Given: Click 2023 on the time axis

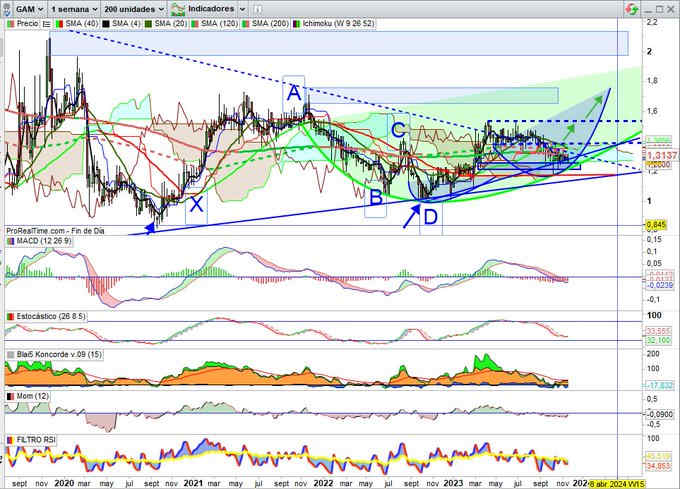Looking at the screenshot, I should 453,483.
